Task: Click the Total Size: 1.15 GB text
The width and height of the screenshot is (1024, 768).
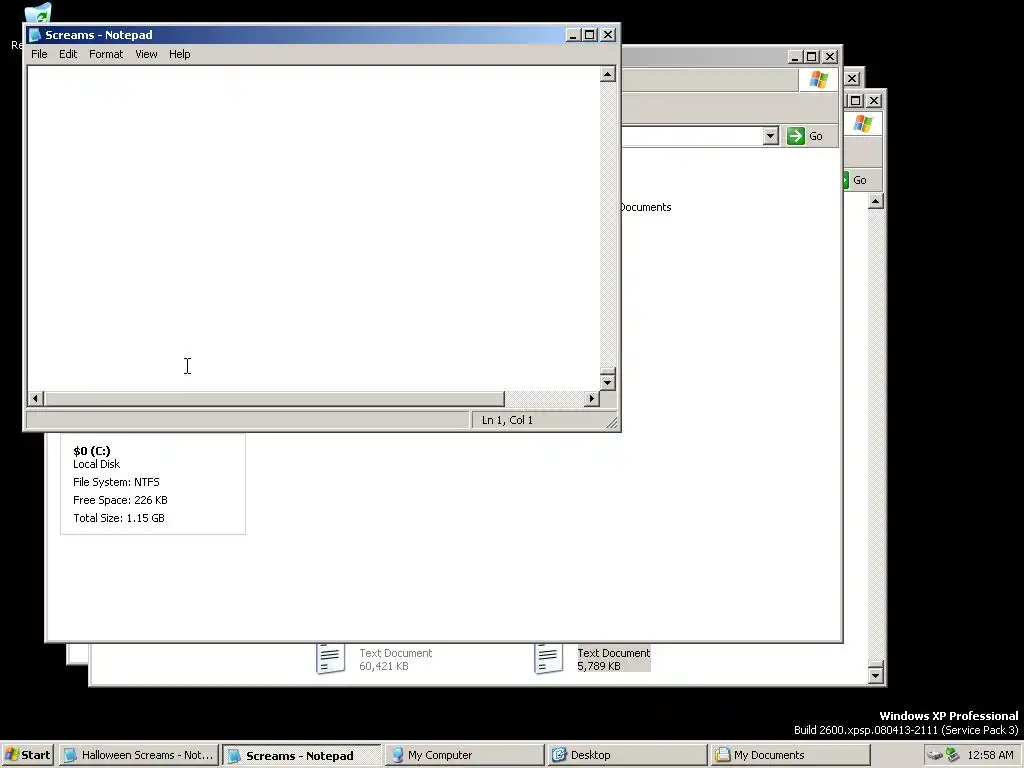Action: [x=119, y=518]
